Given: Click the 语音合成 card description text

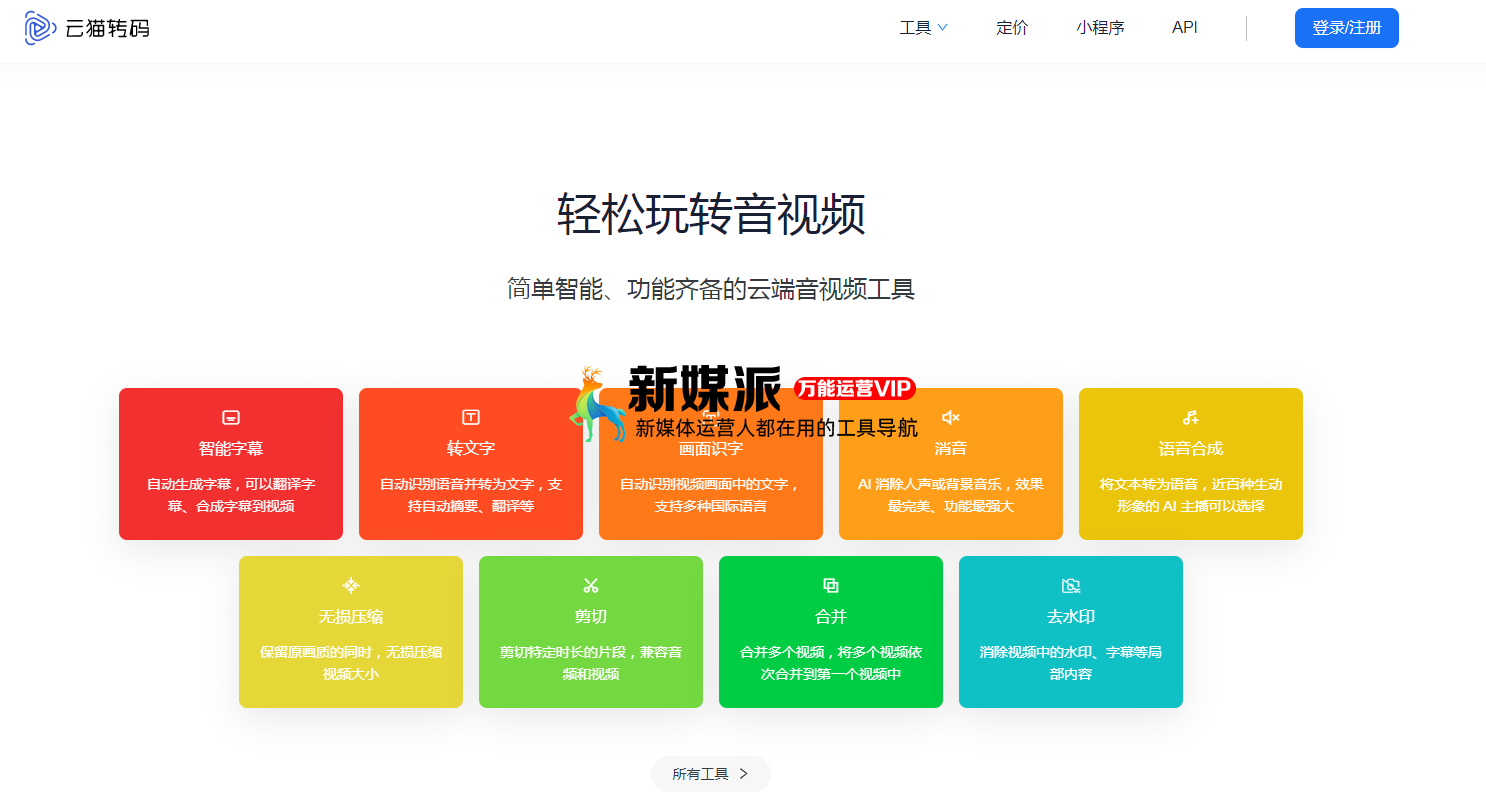Looking at the screenshot, I should coord(1191,495).
